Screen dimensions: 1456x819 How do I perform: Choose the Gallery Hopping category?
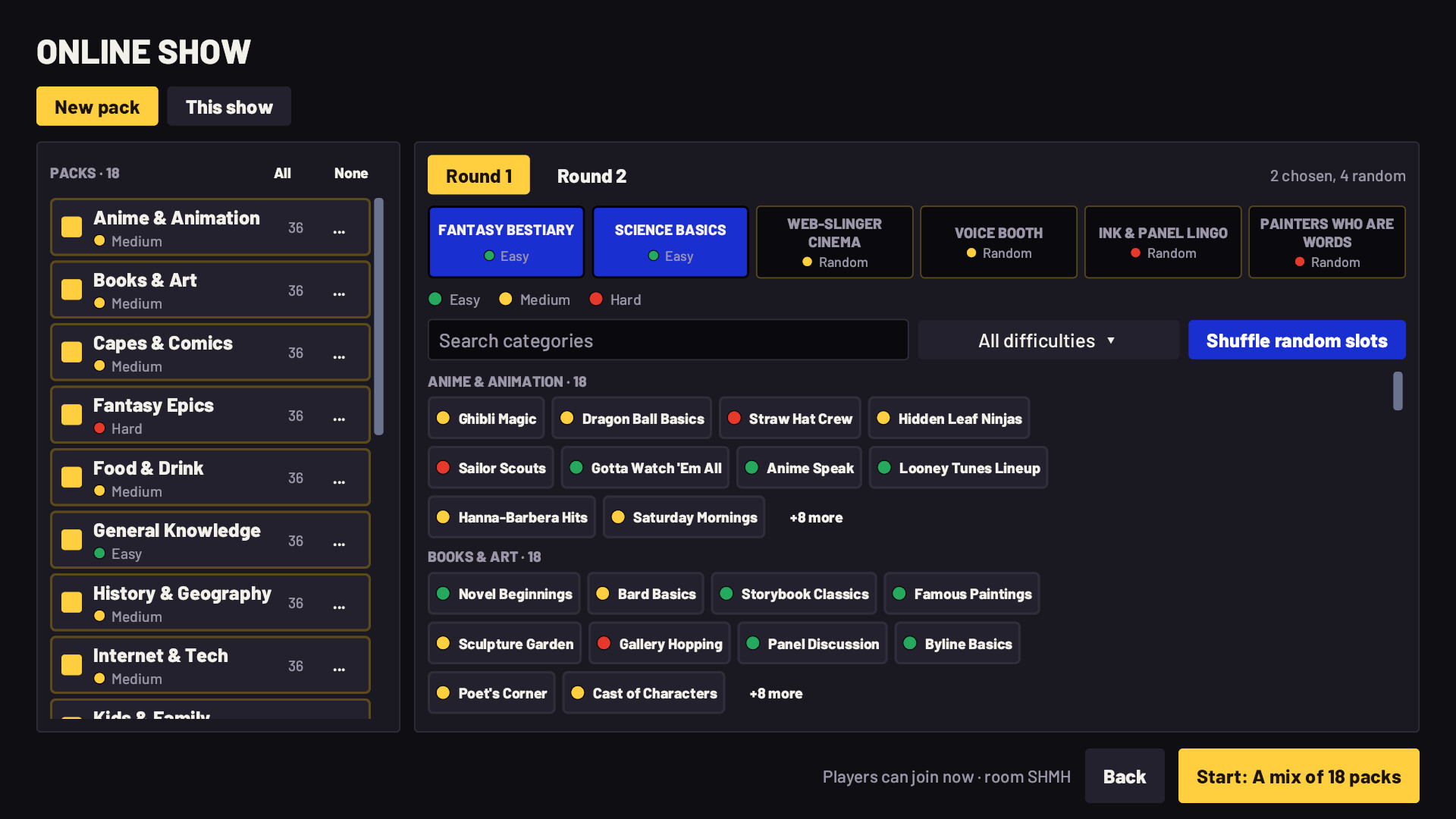[x=660, y=644]
